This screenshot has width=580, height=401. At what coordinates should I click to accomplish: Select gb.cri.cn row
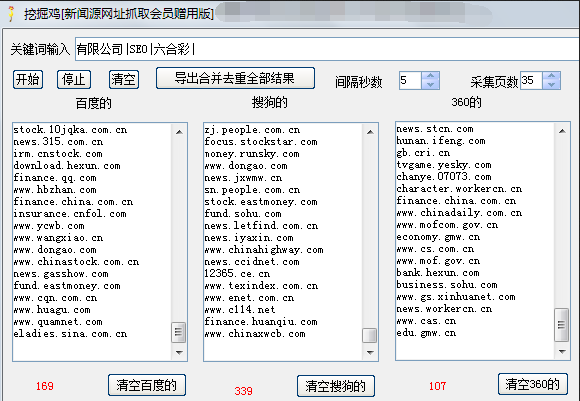423,153
